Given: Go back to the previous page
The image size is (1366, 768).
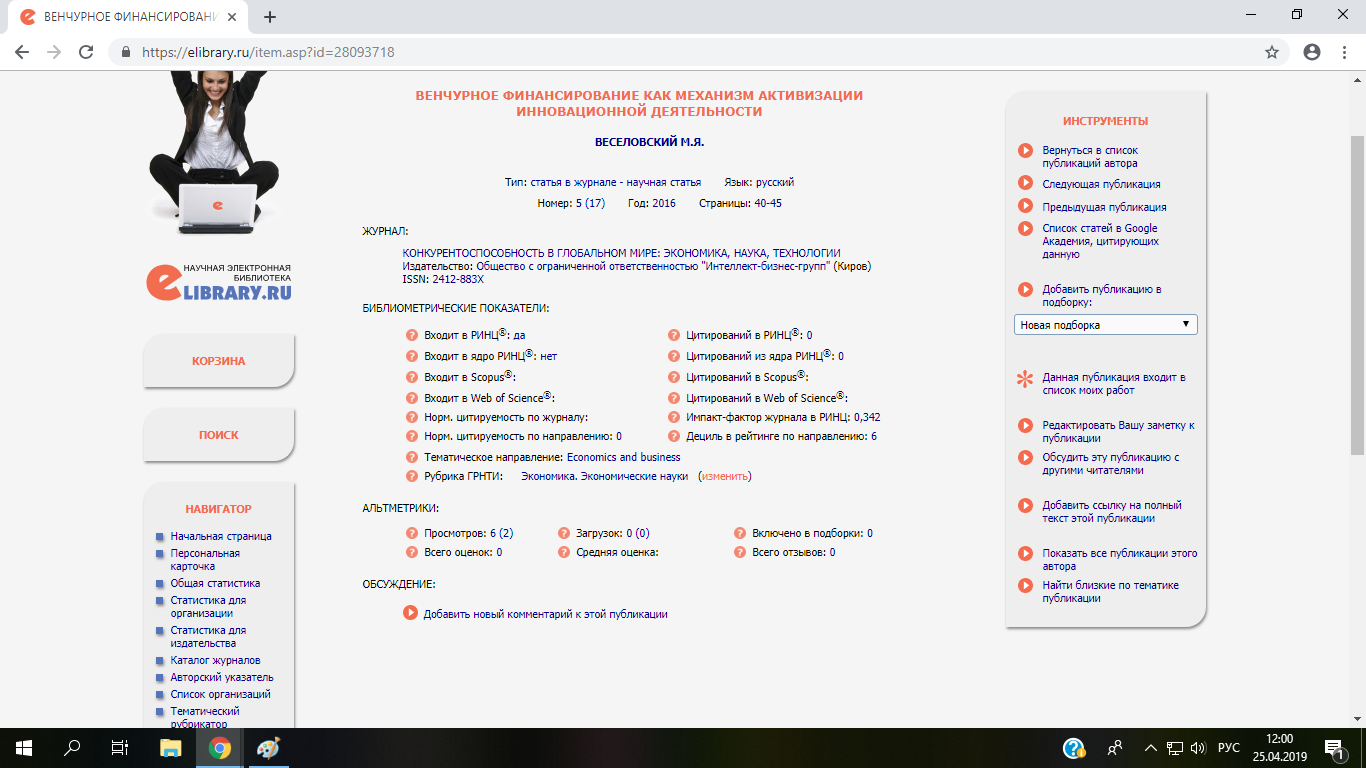Looking at the screenshot, I should [x=22, y=52].
